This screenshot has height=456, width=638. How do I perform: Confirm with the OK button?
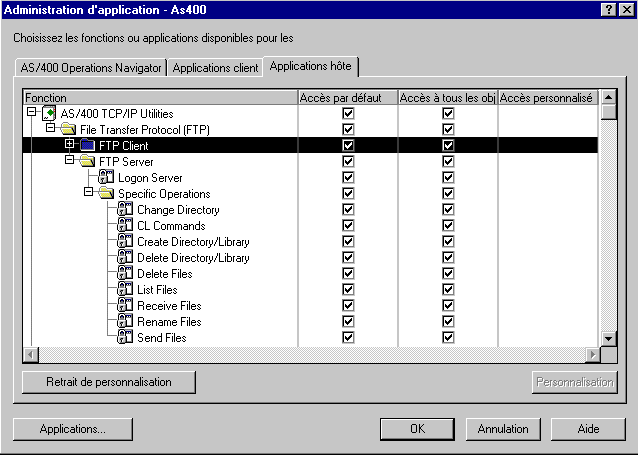click(x=417, y=429)
